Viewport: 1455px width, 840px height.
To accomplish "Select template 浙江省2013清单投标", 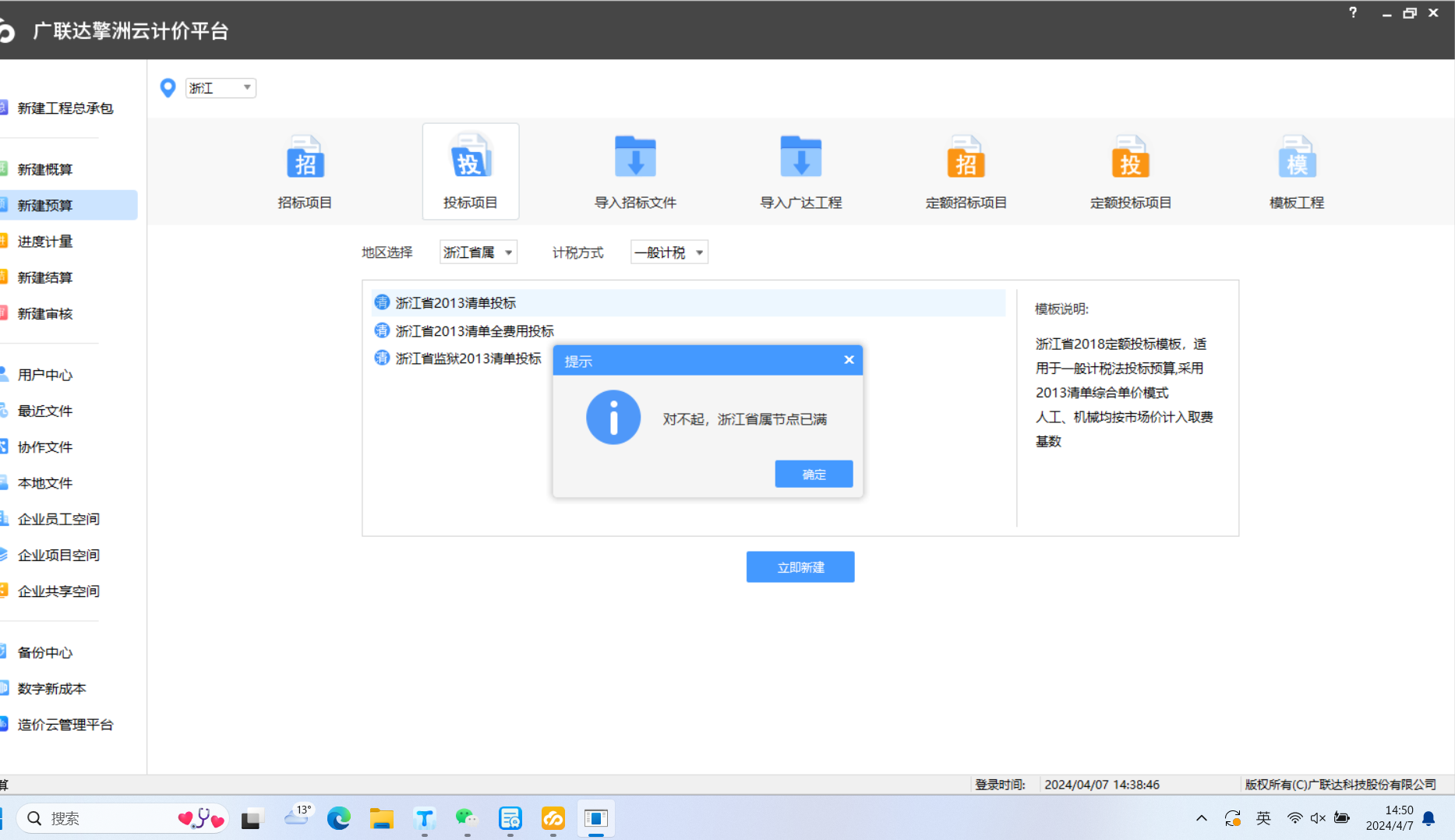I will click(x=688, y=303).
